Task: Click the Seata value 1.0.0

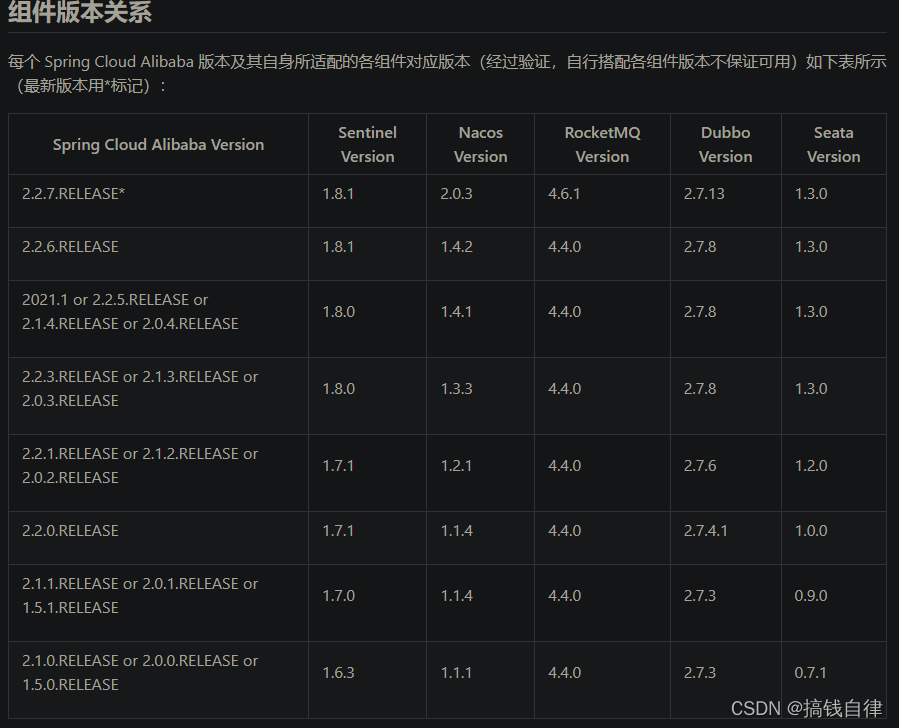Action: pos(811,531)
